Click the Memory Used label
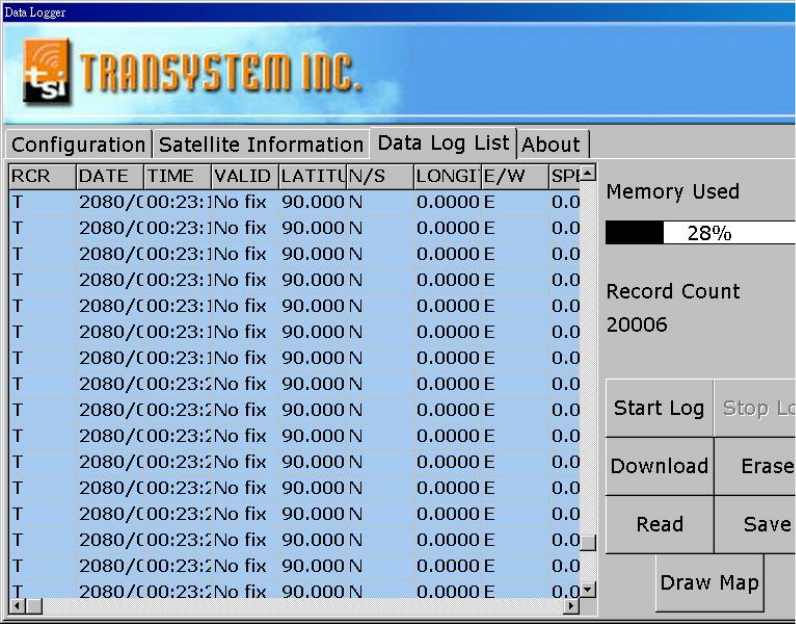 point(673,191)
